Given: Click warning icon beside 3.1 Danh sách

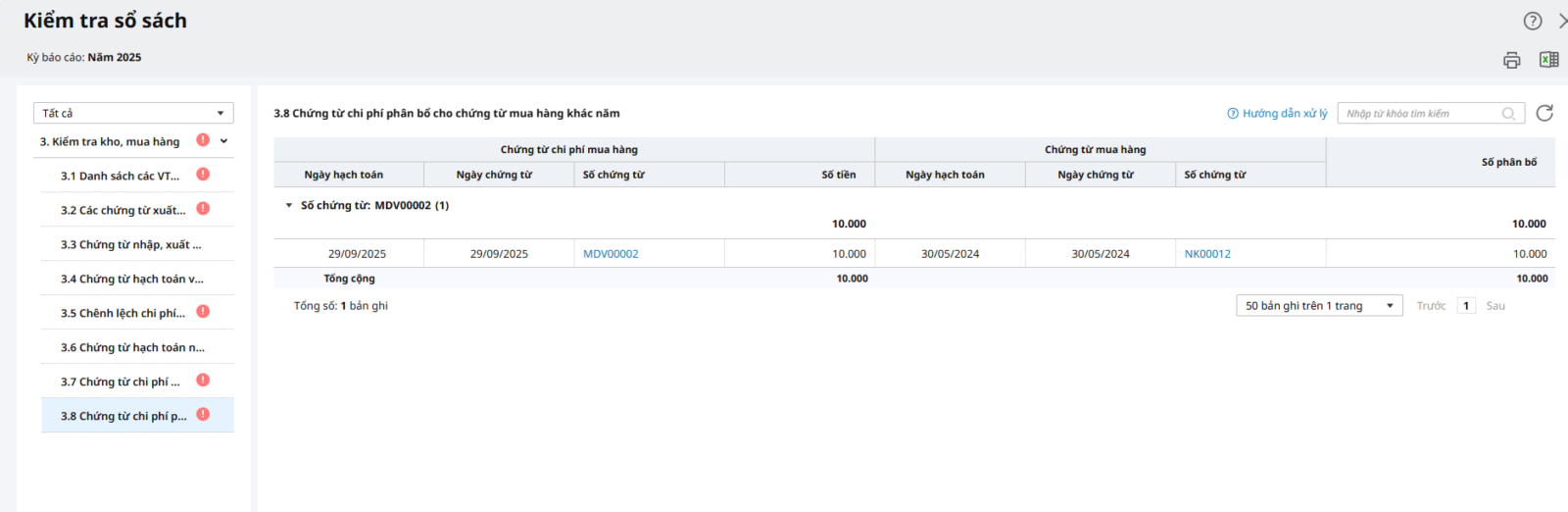Looking at the screenshot, I should [x=203, y=175].
